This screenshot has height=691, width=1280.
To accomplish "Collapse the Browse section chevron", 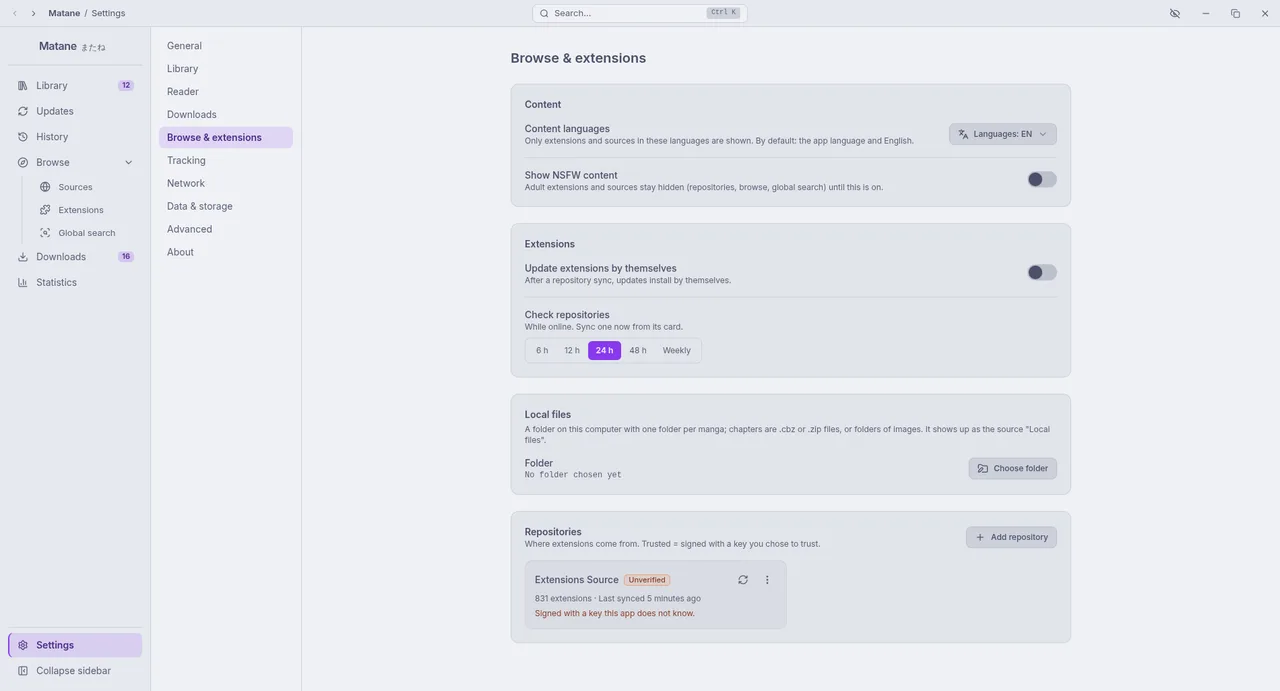I will [128, 162].
